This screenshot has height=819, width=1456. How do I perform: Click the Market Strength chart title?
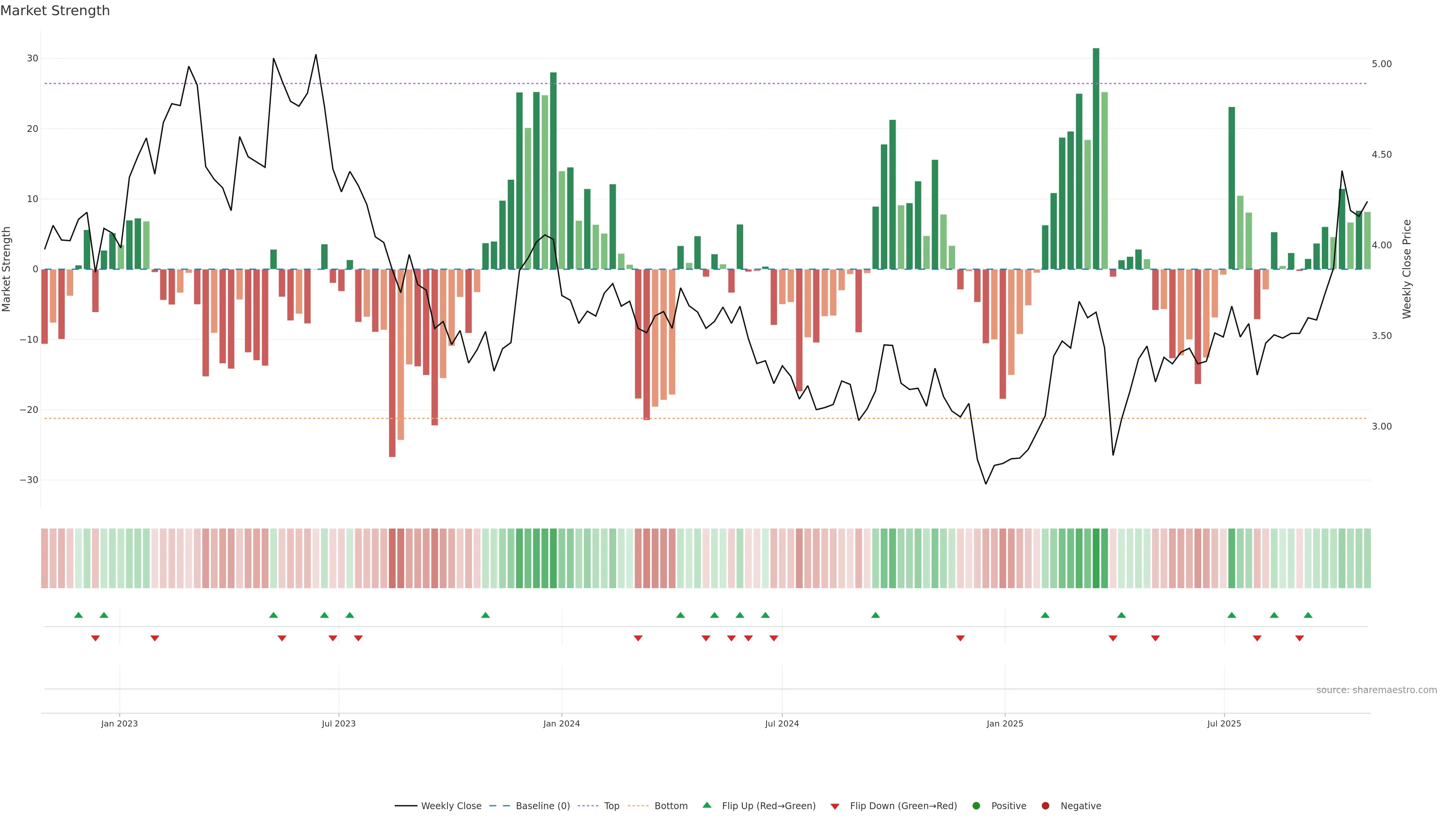[55, 11]
